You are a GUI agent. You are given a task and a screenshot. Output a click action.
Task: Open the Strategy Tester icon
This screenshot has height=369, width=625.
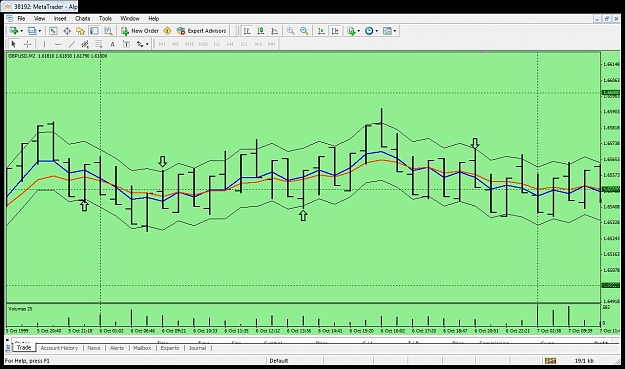[108, 31]
